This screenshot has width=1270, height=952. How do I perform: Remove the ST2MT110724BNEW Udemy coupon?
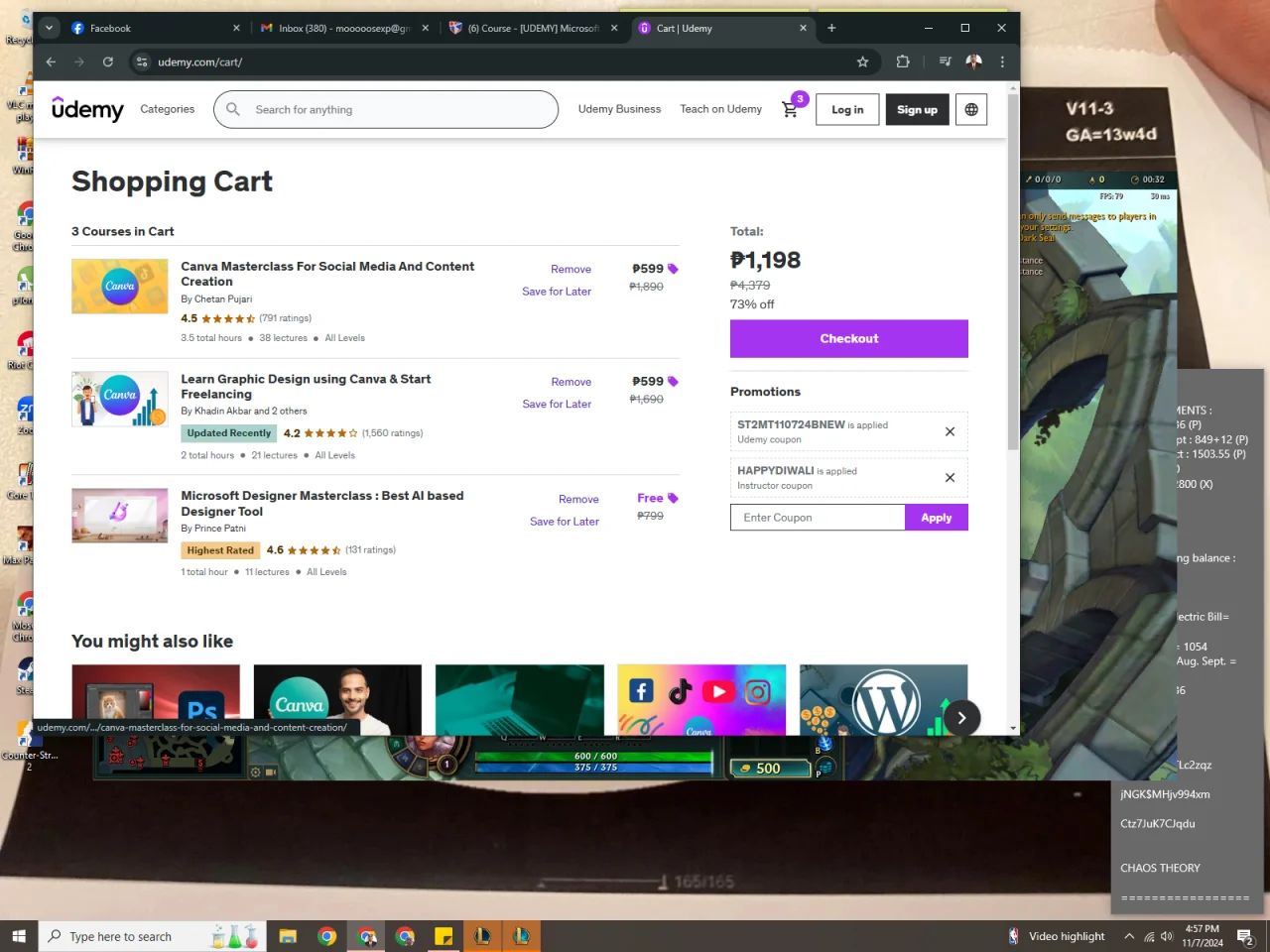(x=950, y=431)
